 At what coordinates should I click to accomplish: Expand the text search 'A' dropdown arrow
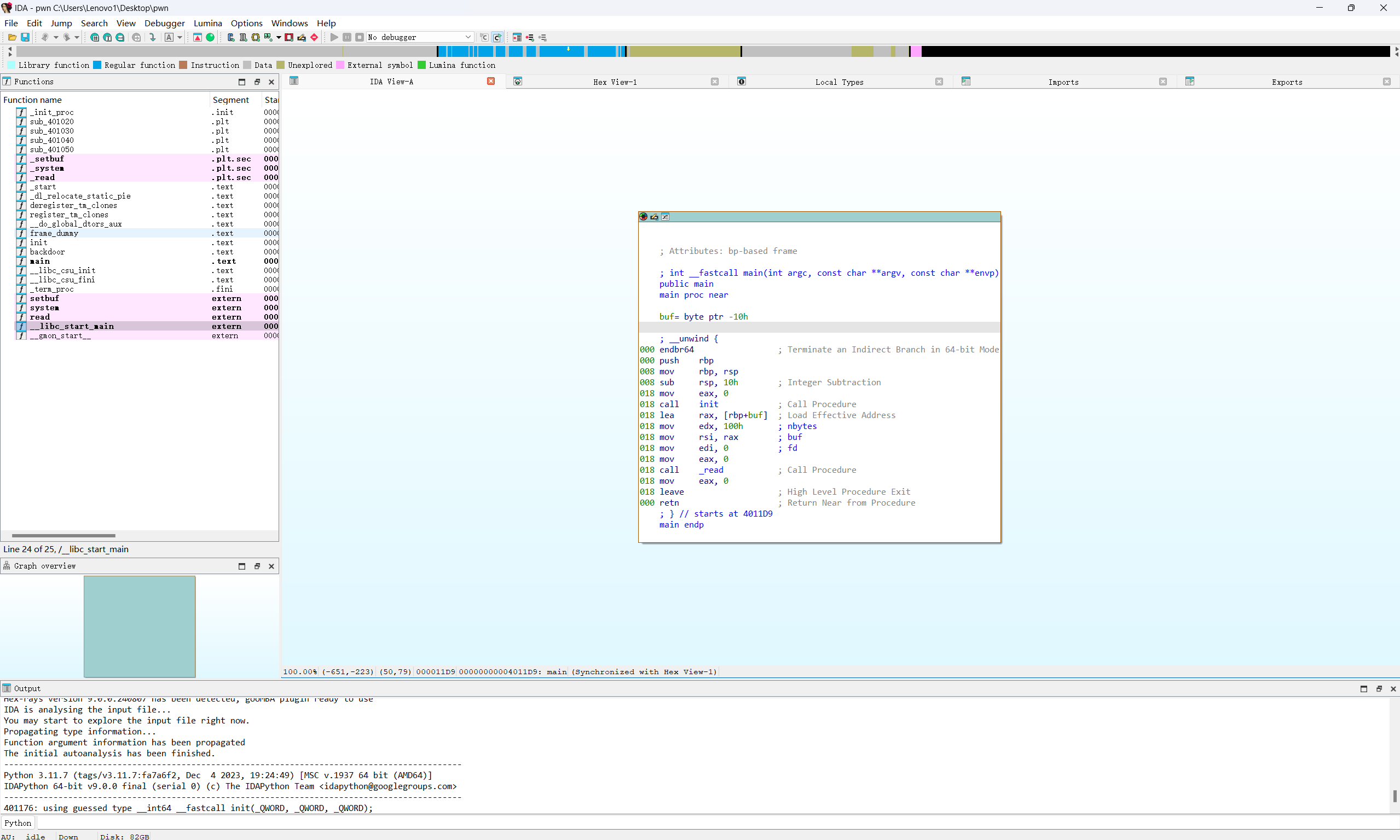(x=180, y=37)
